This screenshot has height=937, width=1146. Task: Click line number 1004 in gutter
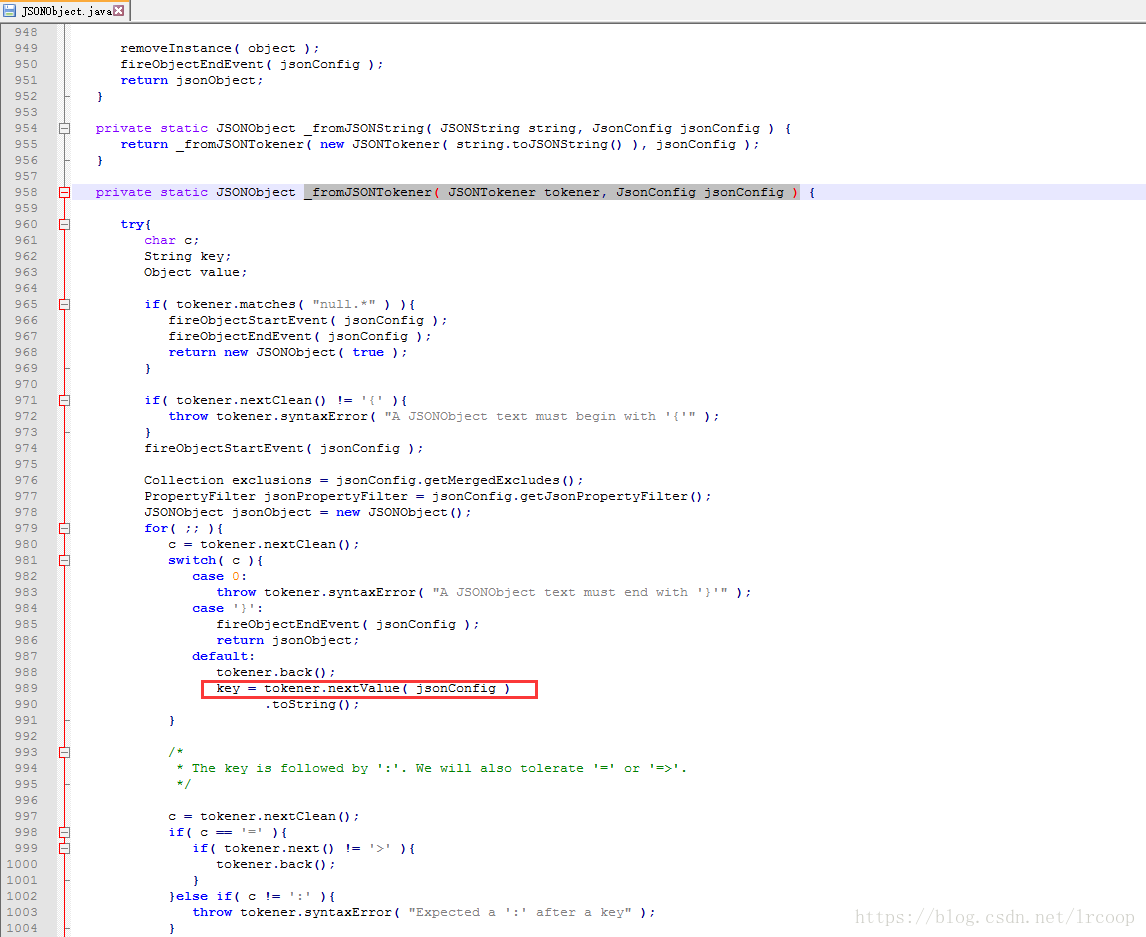click(22, 928)
